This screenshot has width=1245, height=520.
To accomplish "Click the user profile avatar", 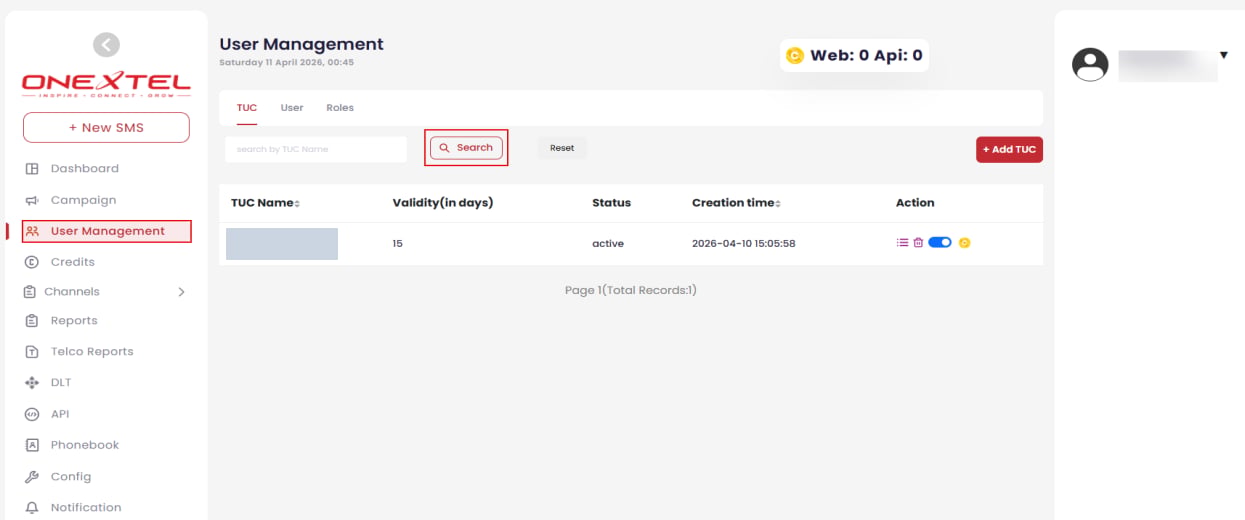I will pos(1090,65).
